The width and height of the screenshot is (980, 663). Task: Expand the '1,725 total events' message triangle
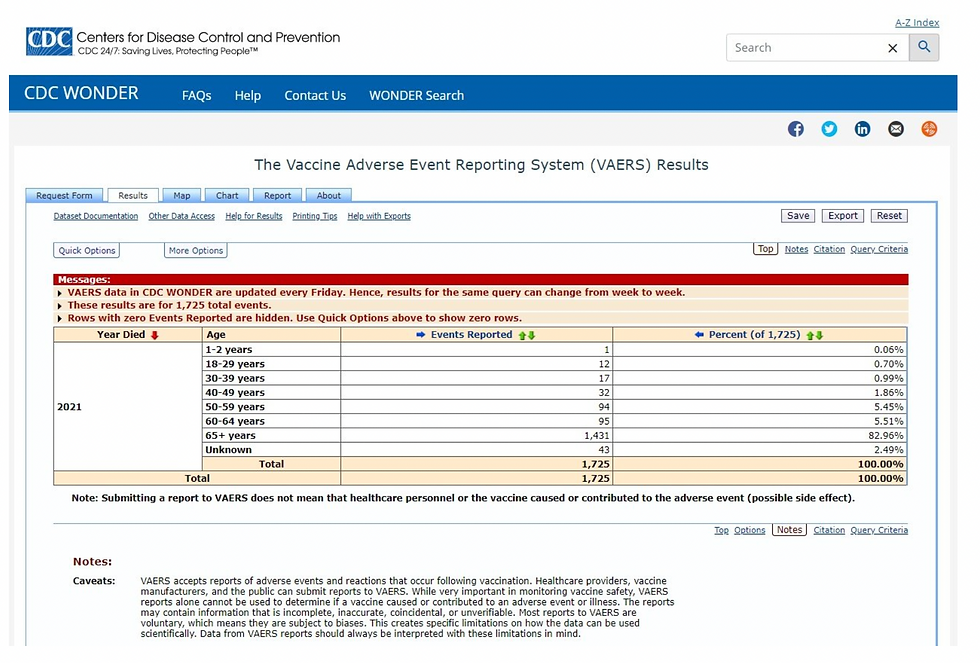click(59, 306)
